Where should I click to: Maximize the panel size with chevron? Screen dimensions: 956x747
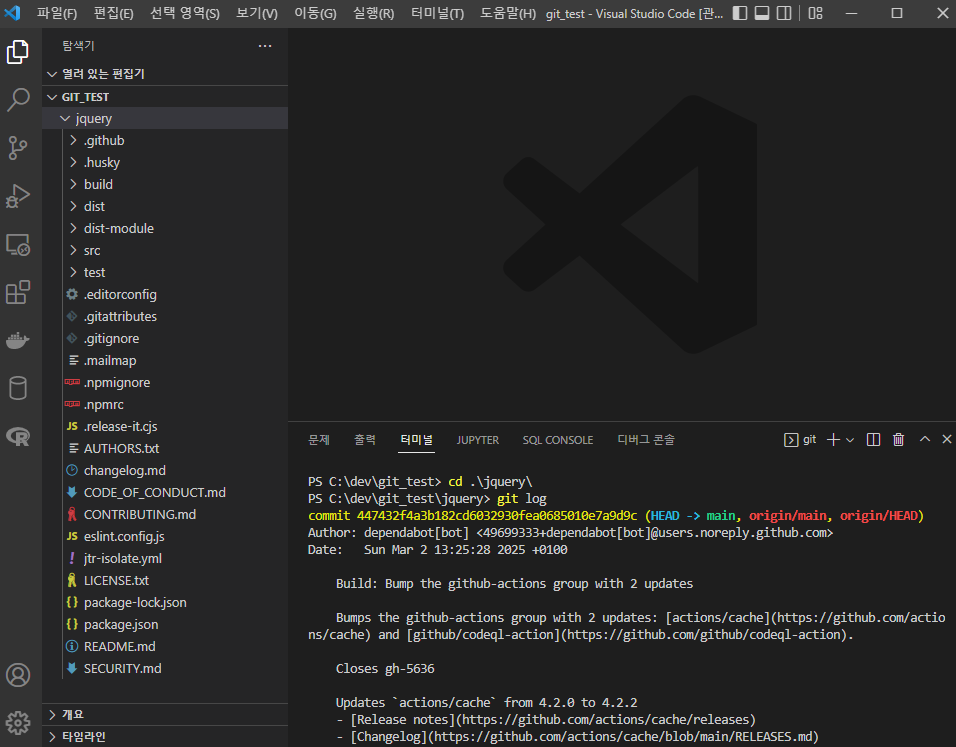coord(925,439)
